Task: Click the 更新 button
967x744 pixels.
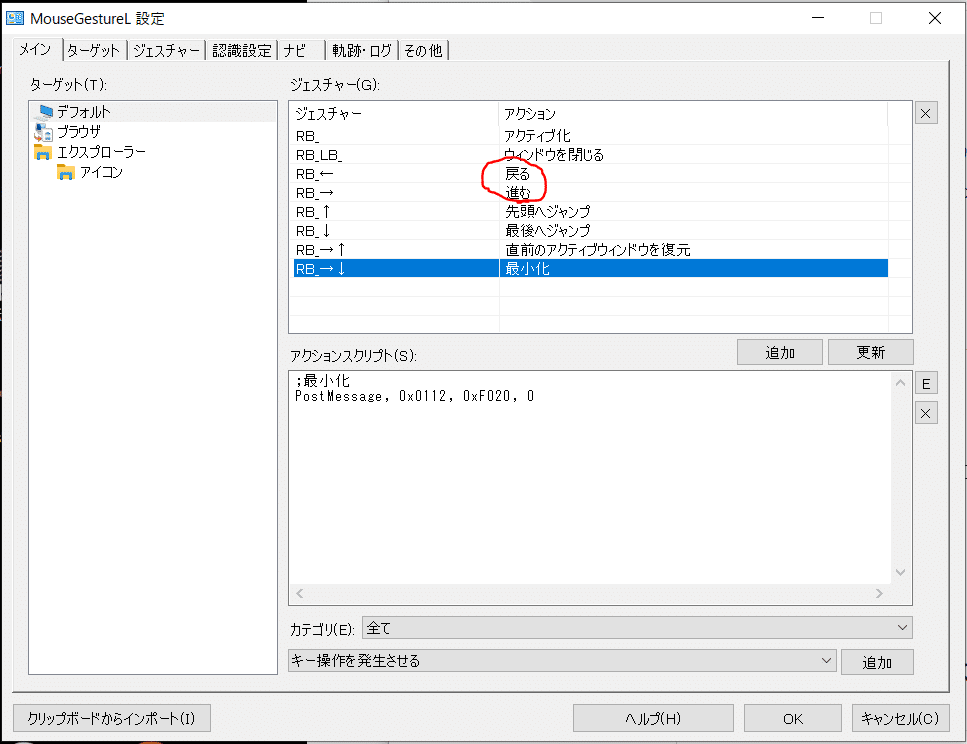Action: click(870, 352)
